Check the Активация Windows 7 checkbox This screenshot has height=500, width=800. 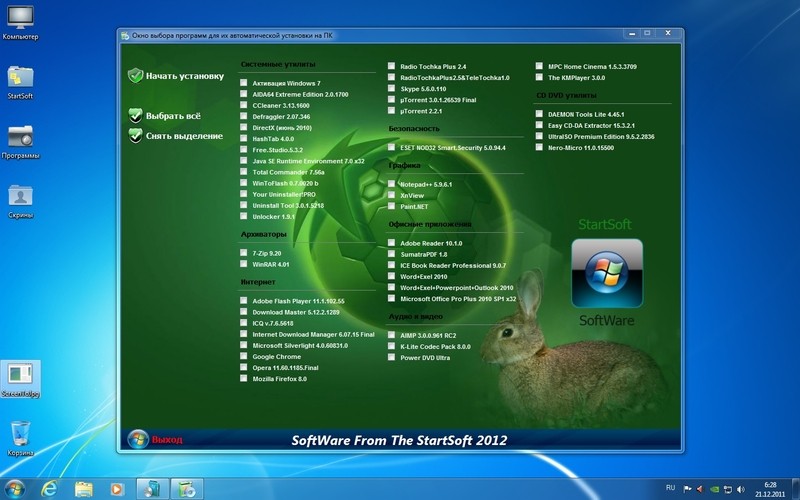click(243, 83)
